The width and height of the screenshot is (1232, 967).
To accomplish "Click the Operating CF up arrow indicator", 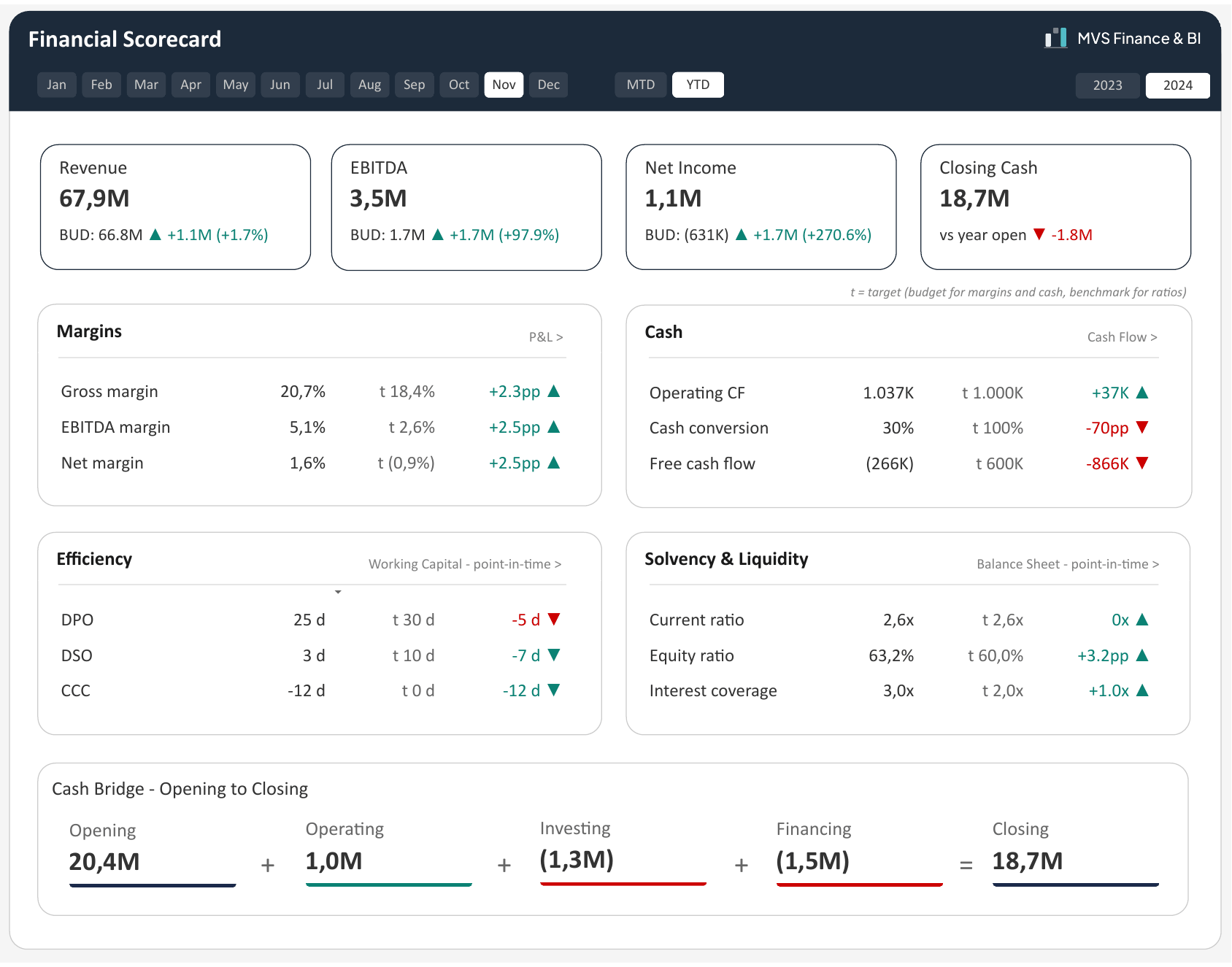I will click(1143, 393).
